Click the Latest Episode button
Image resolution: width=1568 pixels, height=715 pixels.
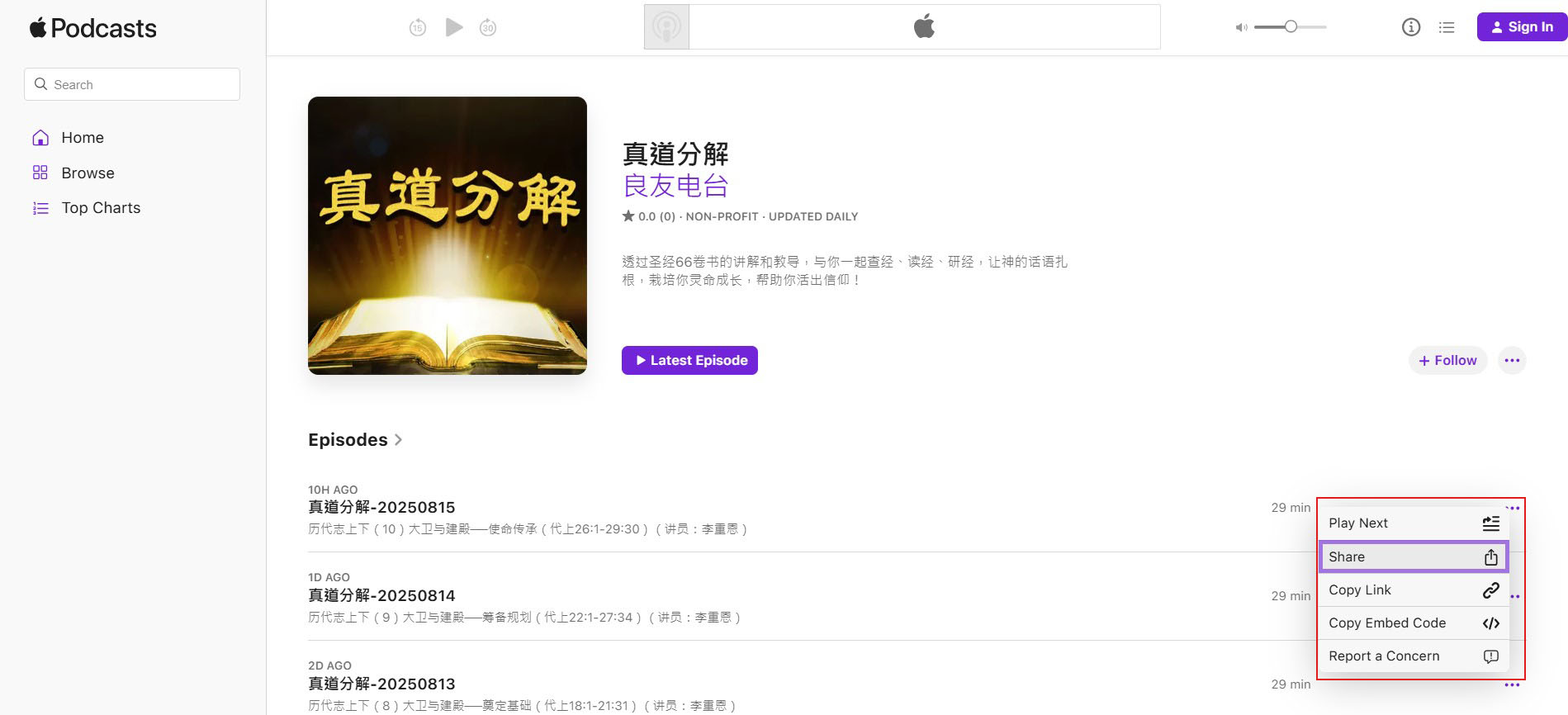coord(689,360)
